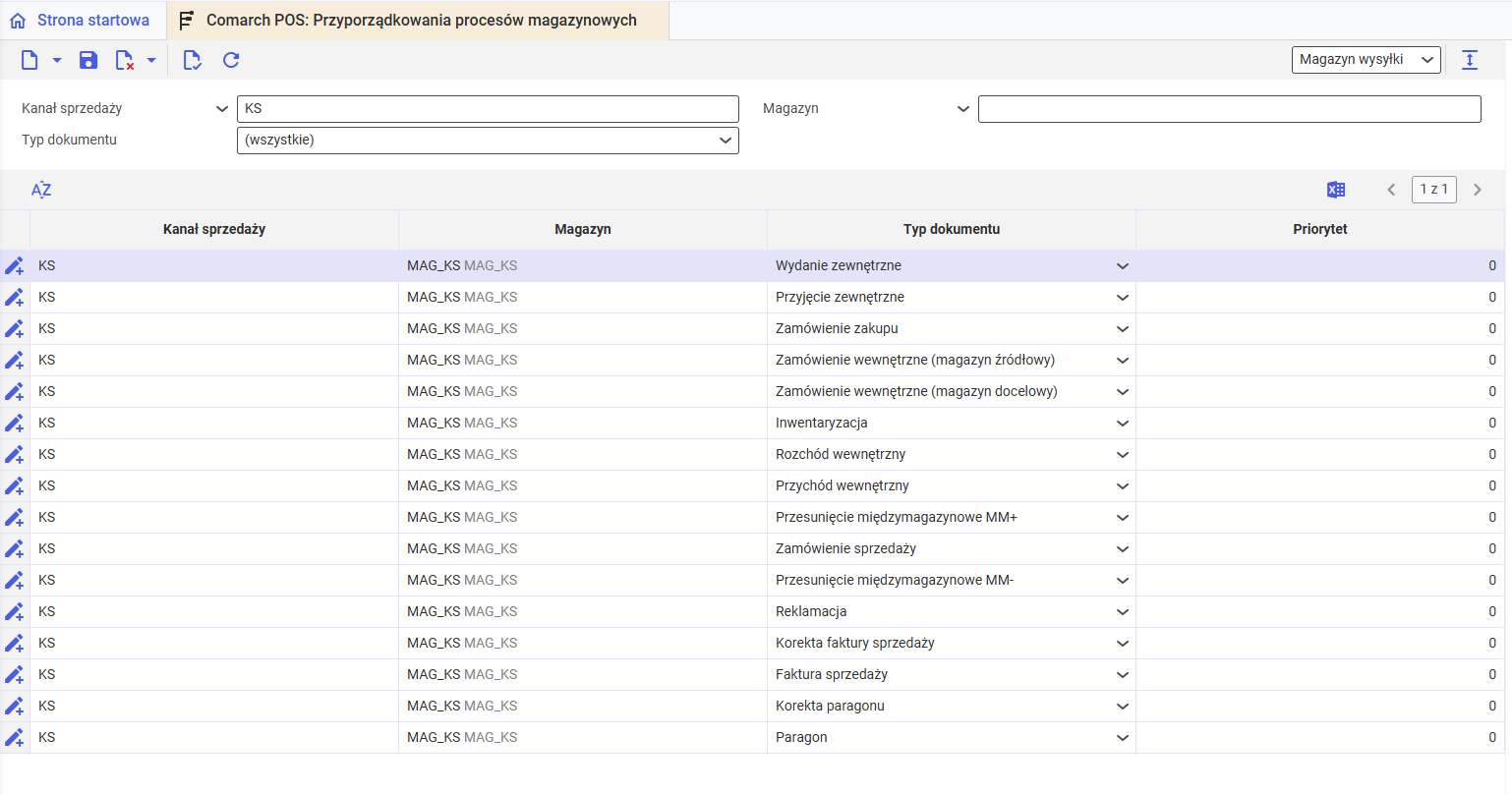Click the Delete document icon
1512x795 pixels.
(124, 60)
